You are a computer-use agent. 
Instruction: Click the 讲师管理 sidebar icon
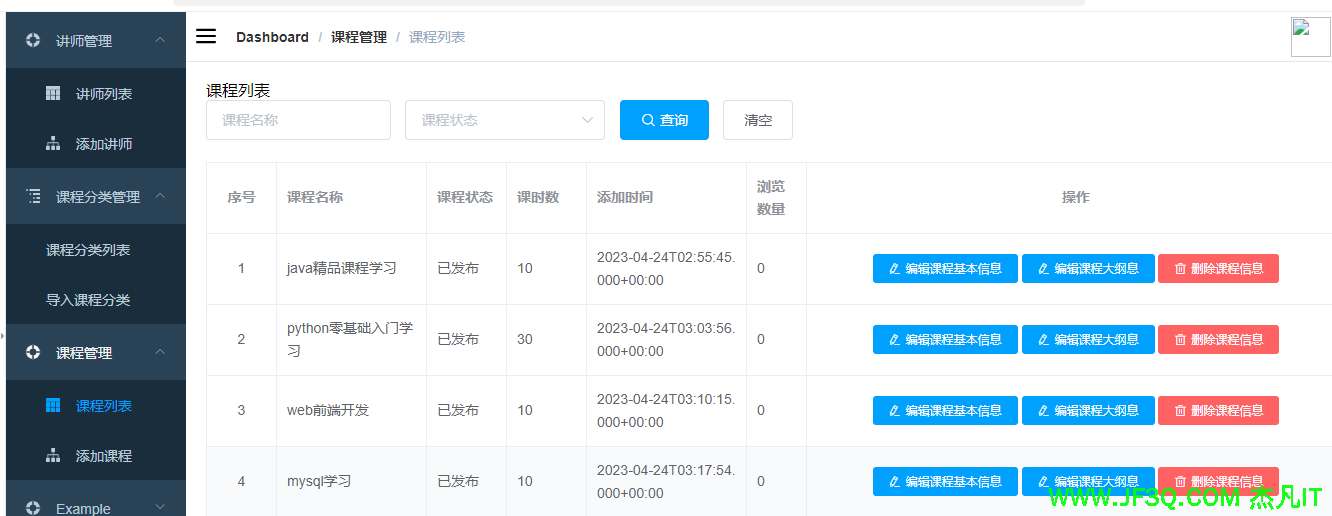pyautogui.click(x=33, y=40)
